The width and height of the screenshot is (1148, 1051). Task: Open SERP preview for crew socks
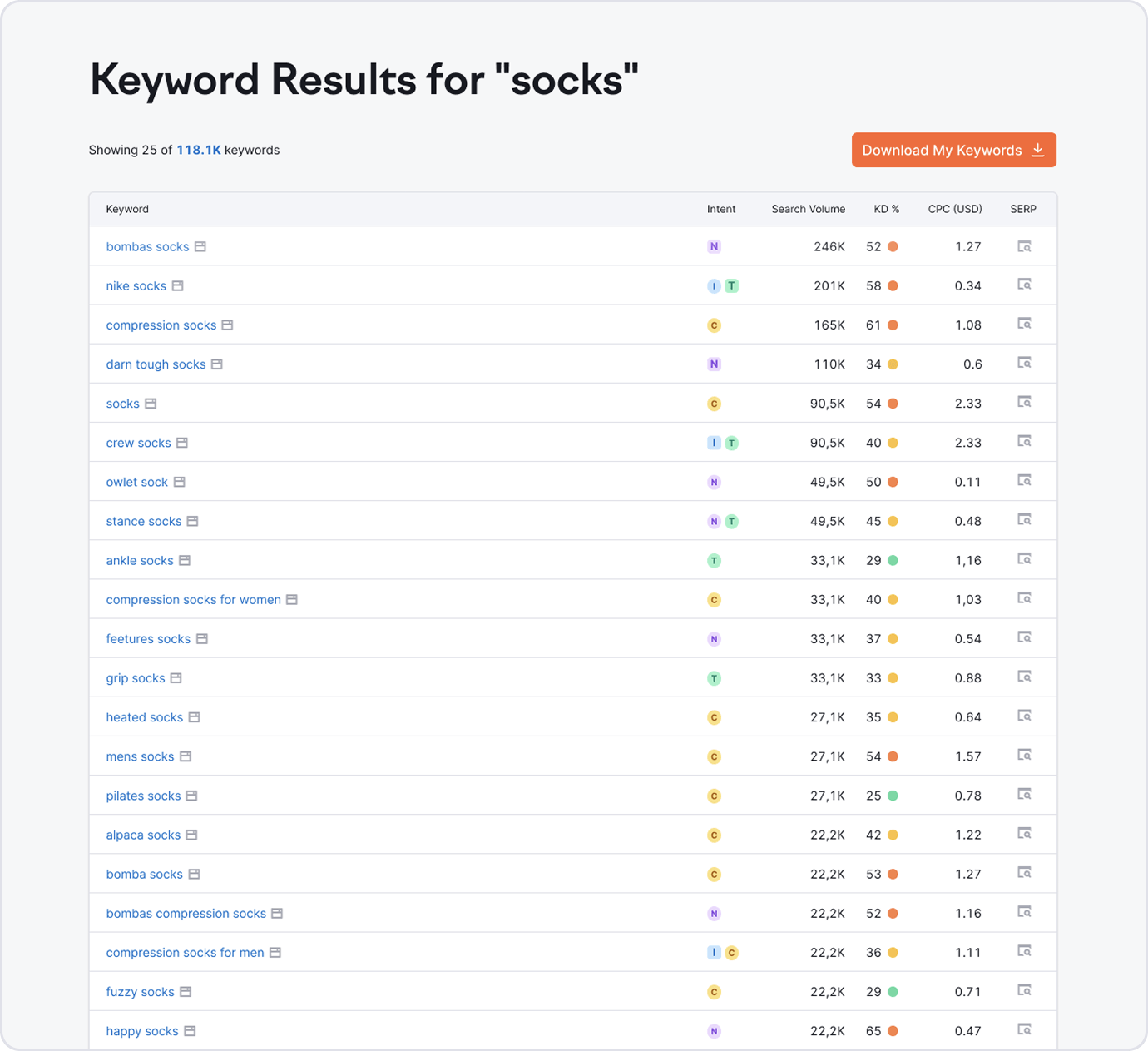pyautogui.click(x=1025, y=442)
